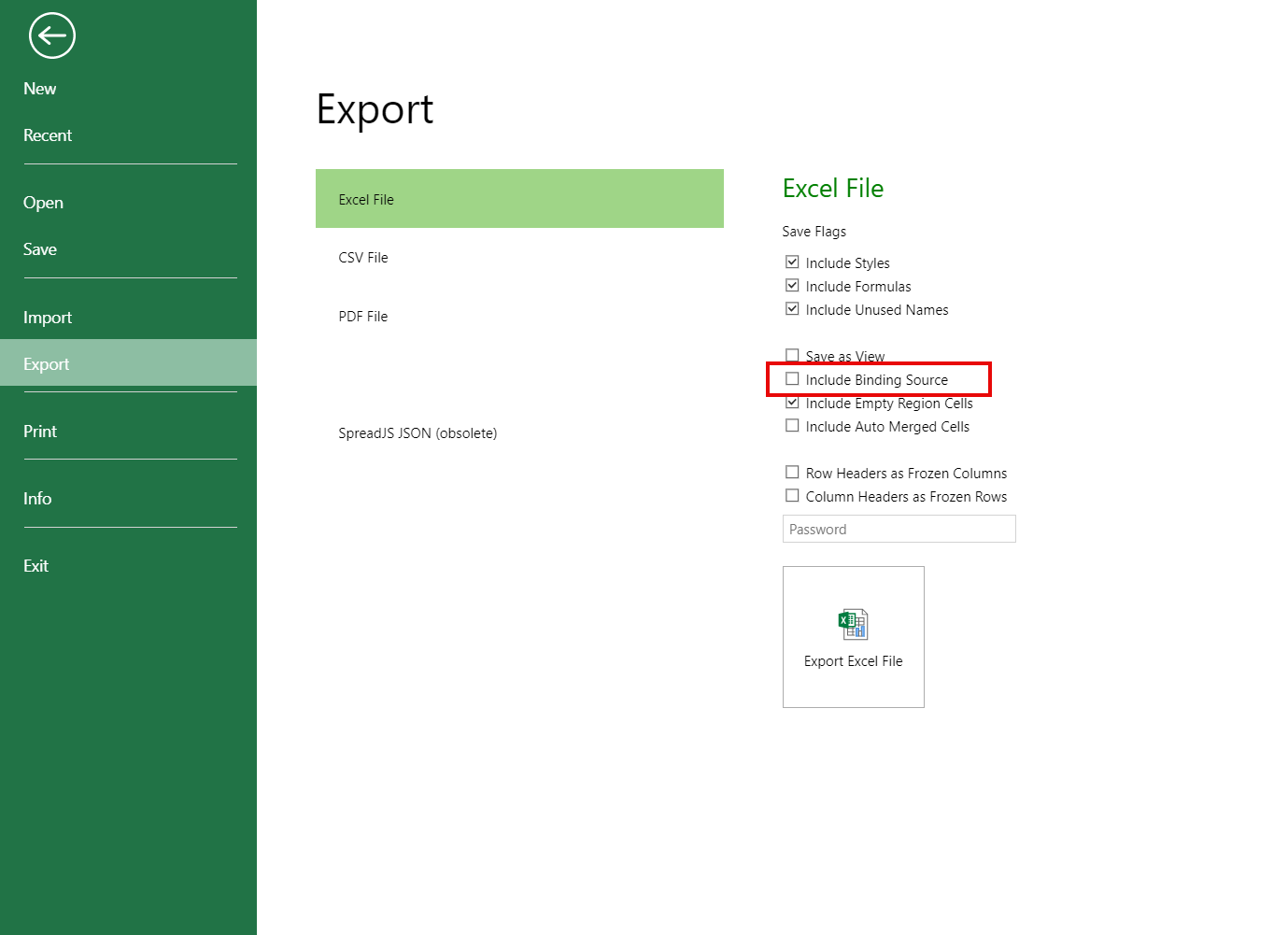Image resolution: width=1288 pixels, height=935 pixels.
Task: Disable Include Unused Names option
Action: (792, 309)
